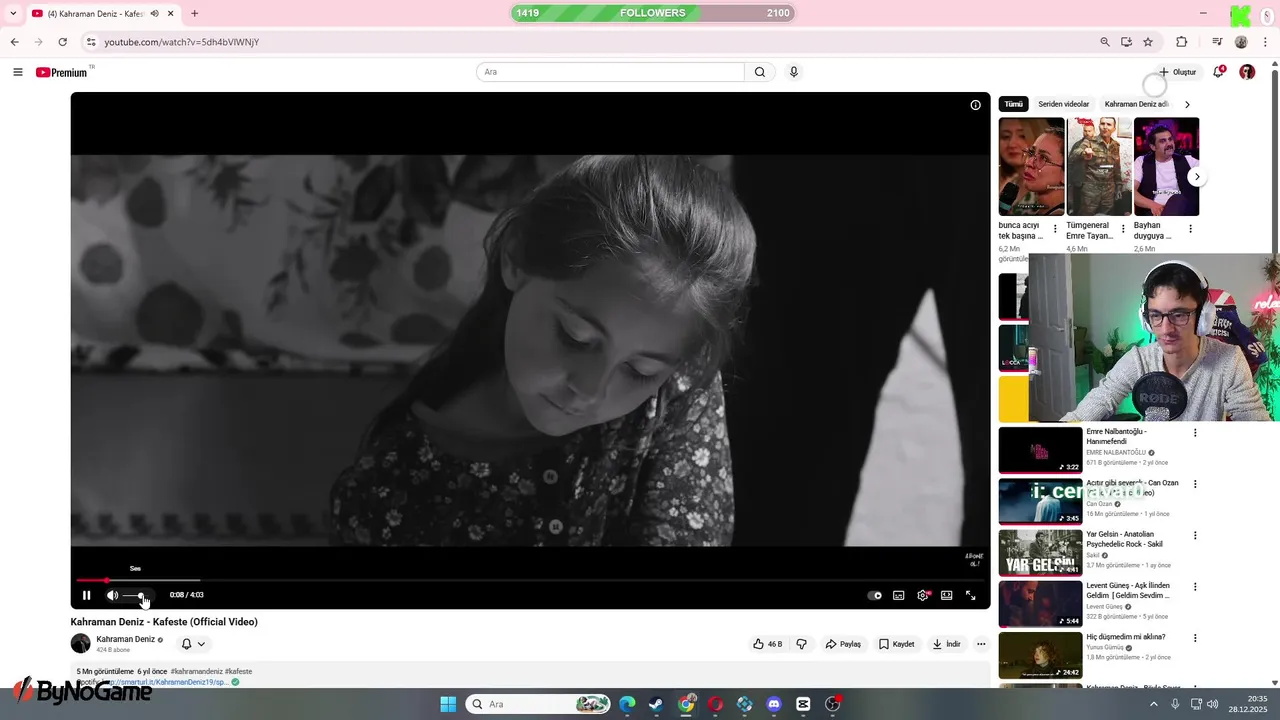Bookmark this page with star icon

[x=1148, y=42]
